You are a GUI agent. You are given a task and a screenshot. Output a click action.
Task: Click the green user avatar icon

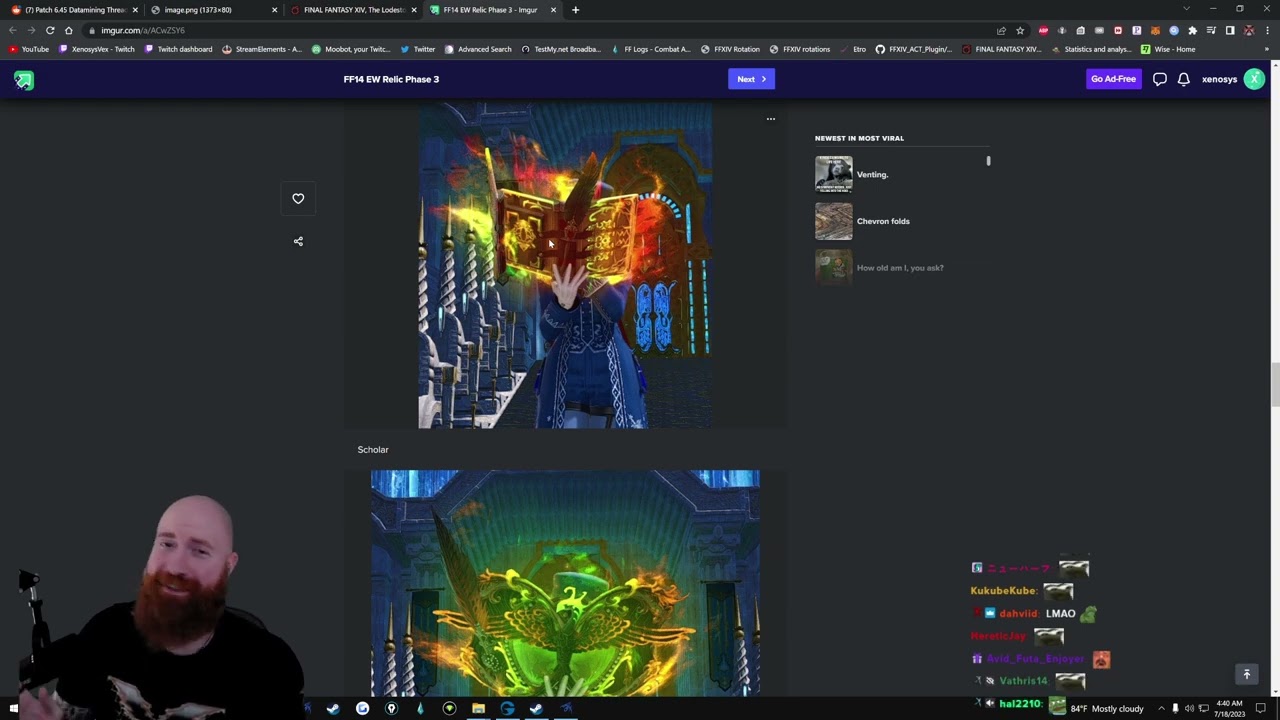[x=1254, y=79]
